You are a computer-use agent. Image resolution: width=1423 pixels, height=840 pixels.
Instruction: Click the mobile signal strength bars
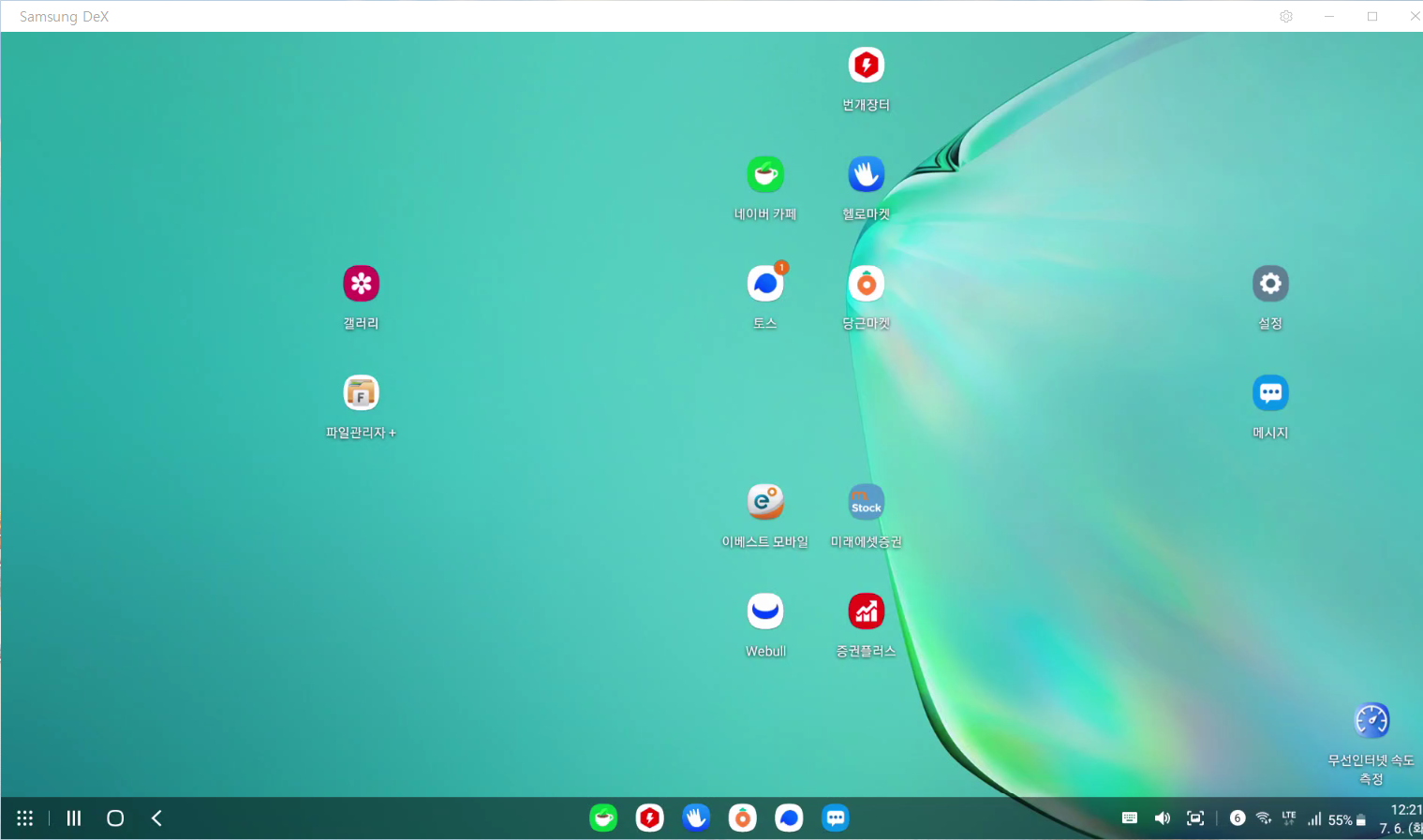tap(1314, 819)
